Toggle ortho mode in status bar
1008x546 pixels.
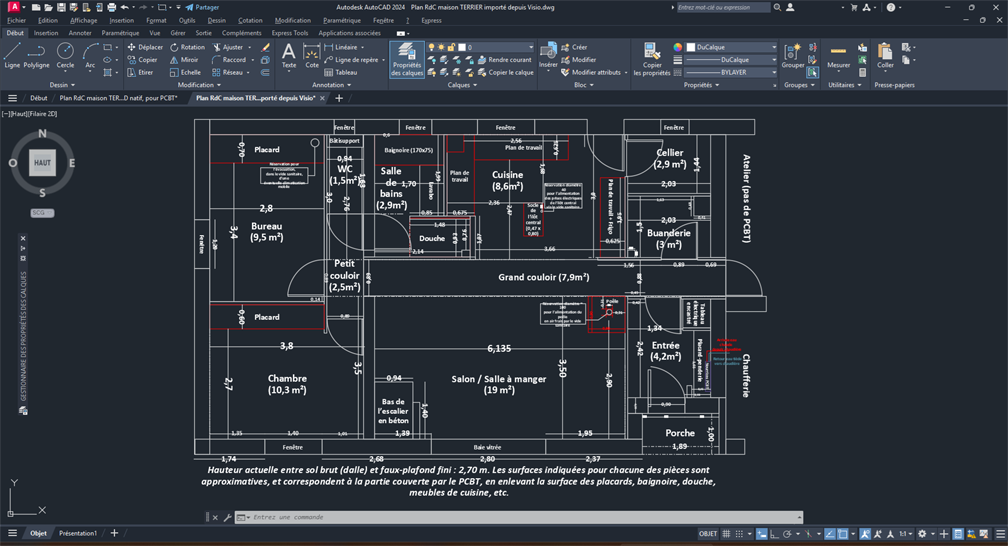click(775, 534)
